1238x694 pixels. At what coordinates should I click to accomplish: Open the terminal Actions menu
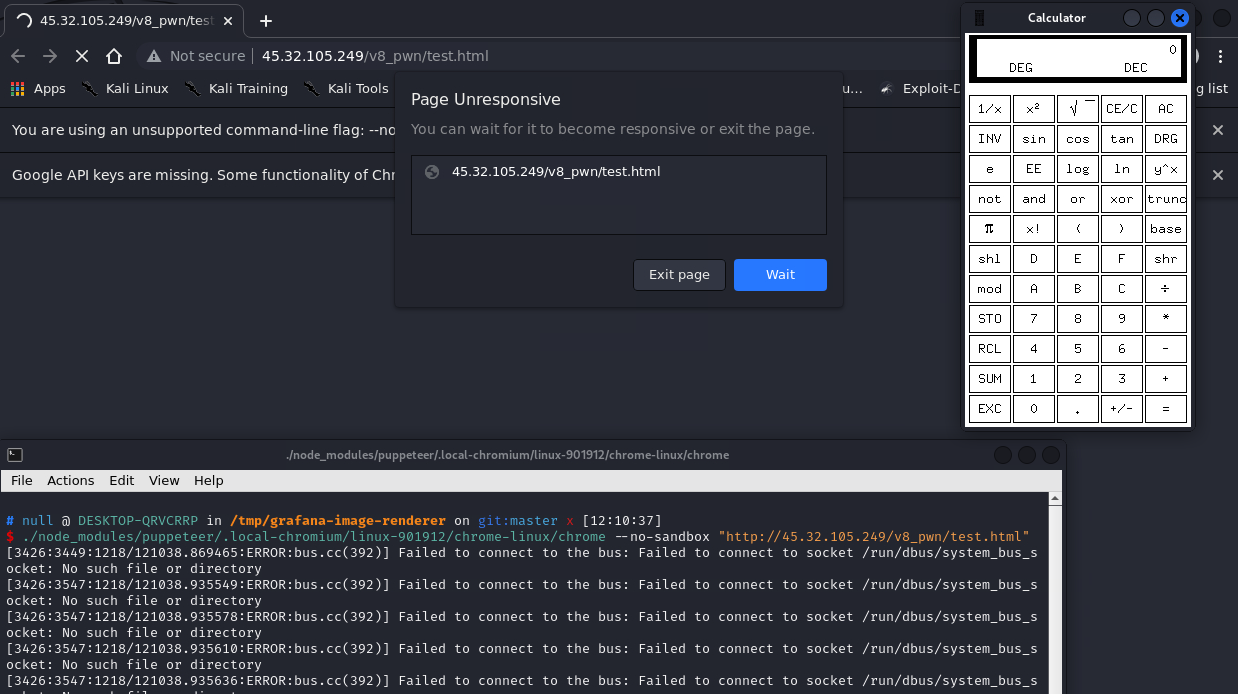point(70,480)
